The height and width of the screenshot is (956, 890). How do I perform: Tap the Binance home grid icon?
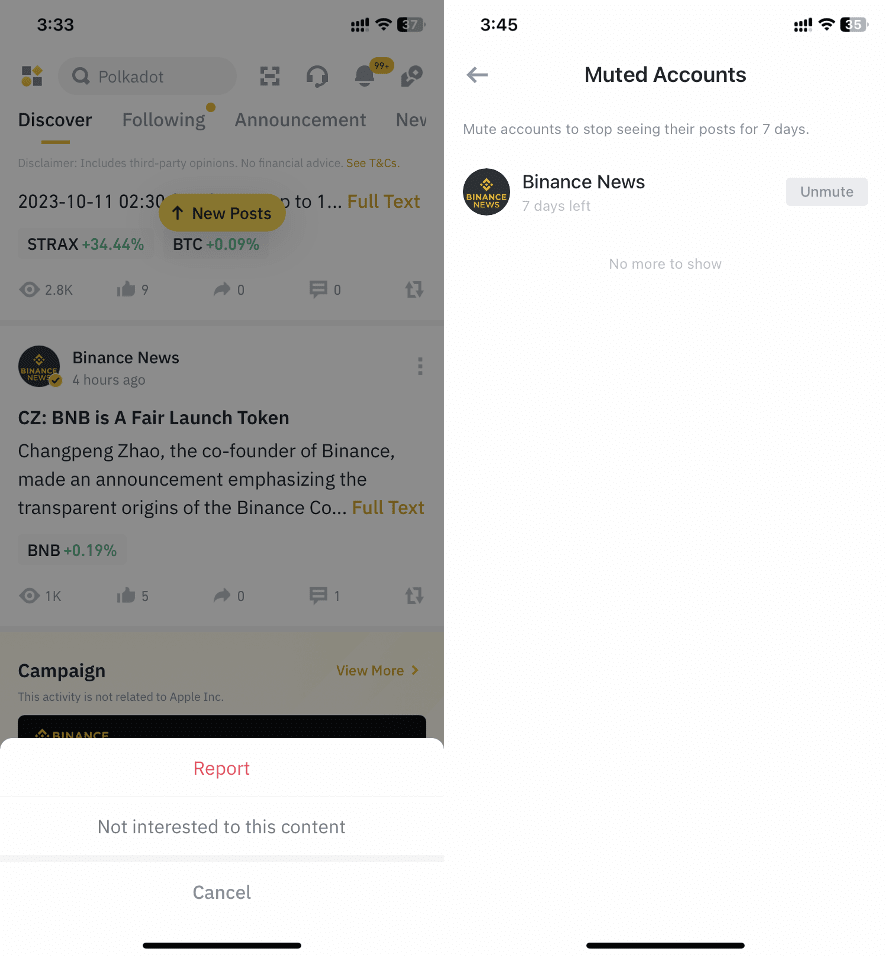(x=32, y=76)
